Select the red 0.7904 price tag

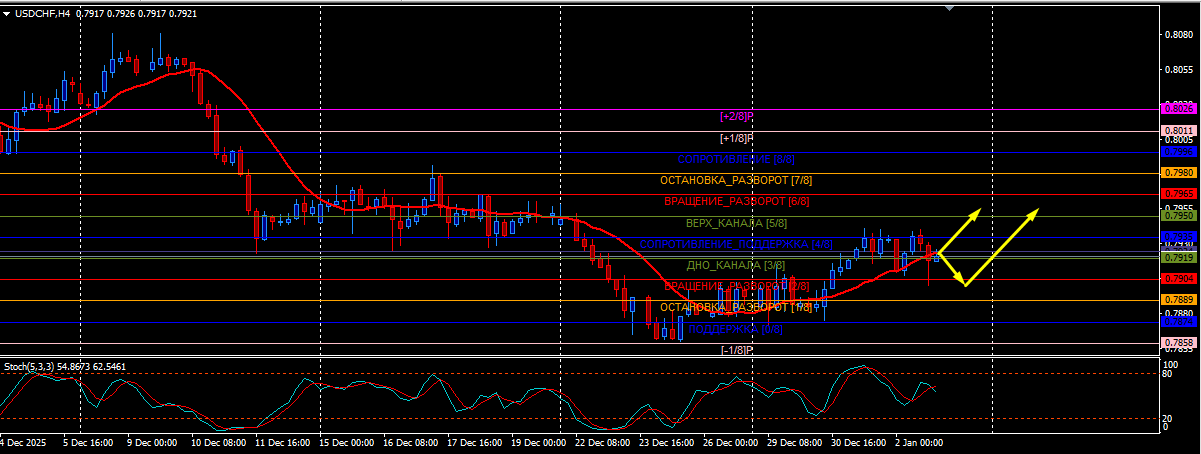(1179, 278)
